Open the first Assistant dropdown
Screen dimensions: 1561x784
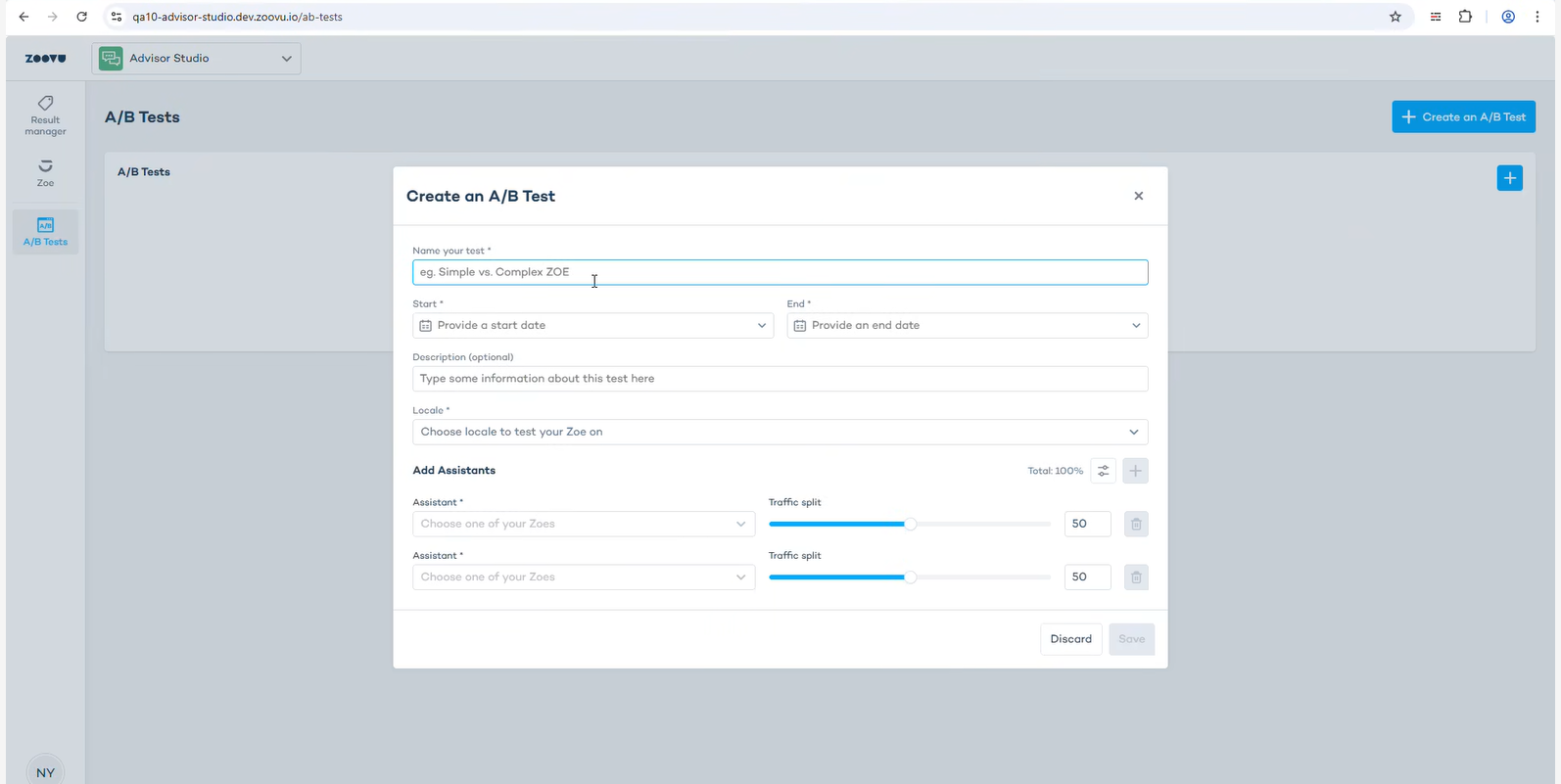584,524
